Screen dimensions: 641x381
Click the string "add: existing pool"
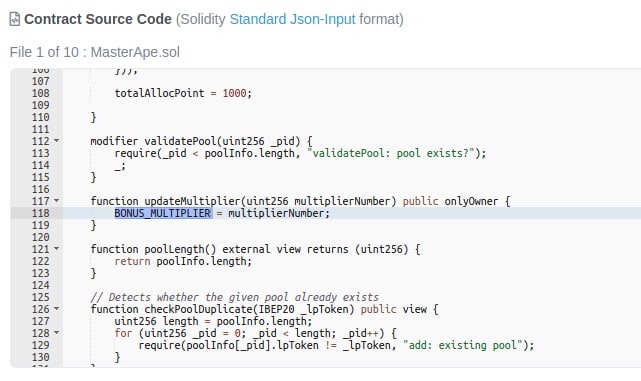(463, 345)
